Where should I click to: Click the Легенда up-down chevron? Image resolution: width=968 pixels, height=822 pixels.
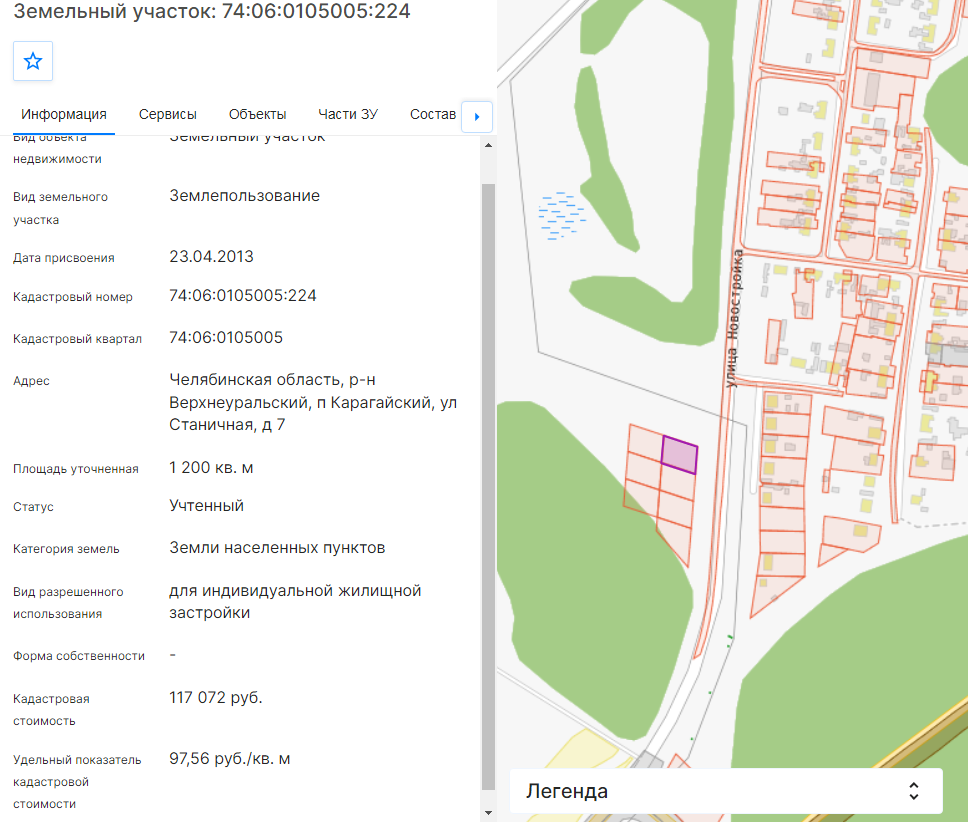click(914, 791)
